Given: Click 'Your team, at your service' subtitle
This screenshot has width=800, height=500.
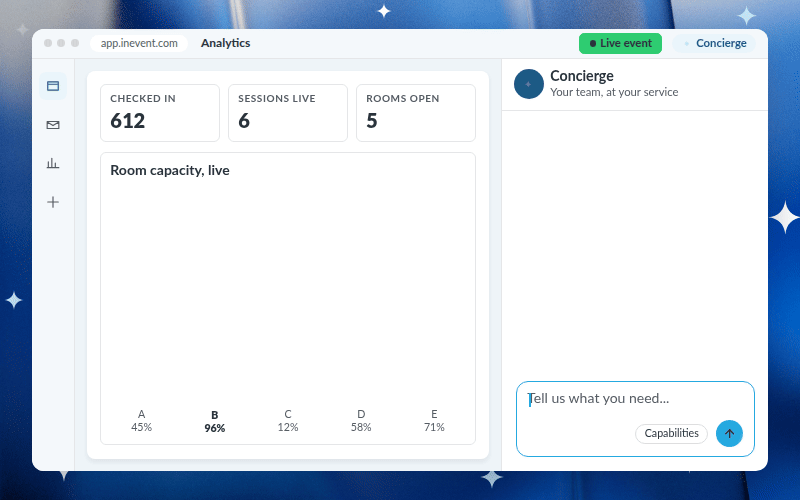Looking at the screenshot, I should coord(614,92).
